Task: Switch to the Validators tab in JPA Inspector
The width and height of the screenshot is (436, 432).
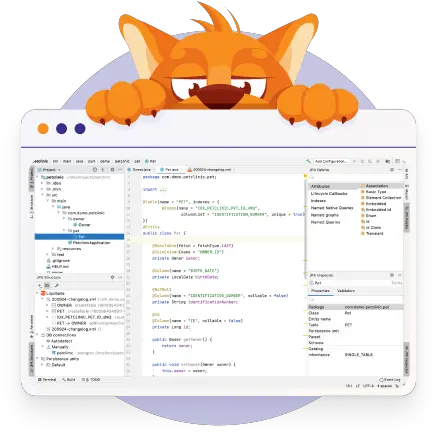Action: (346, 291)
